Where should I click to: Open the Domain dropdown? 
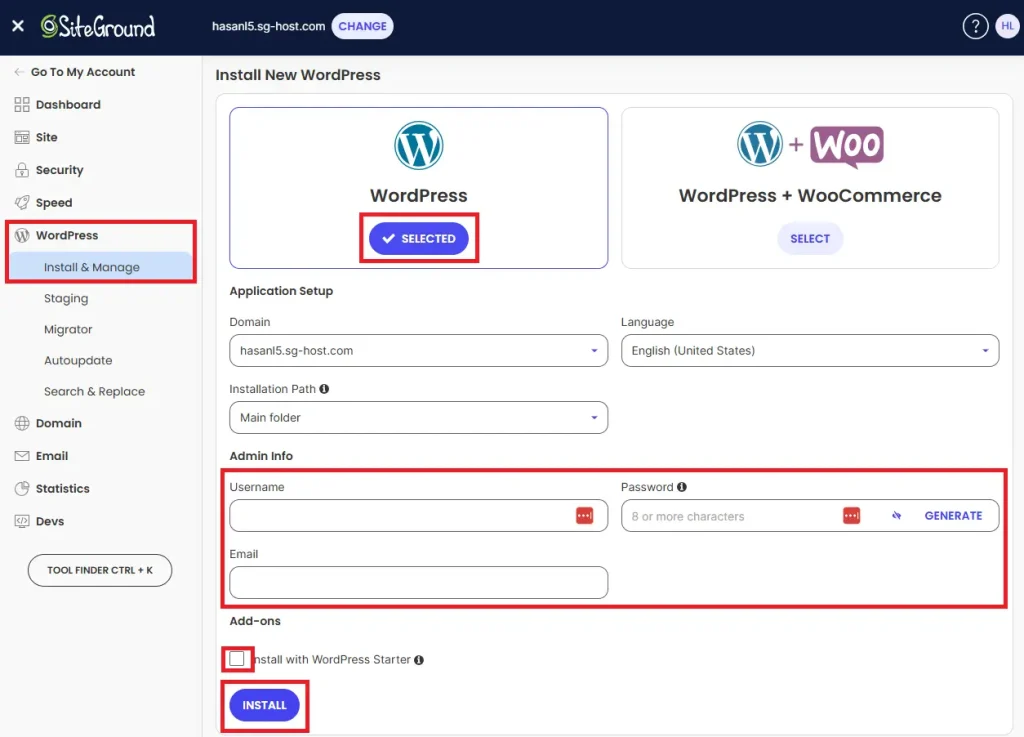(x=419, y=351)
